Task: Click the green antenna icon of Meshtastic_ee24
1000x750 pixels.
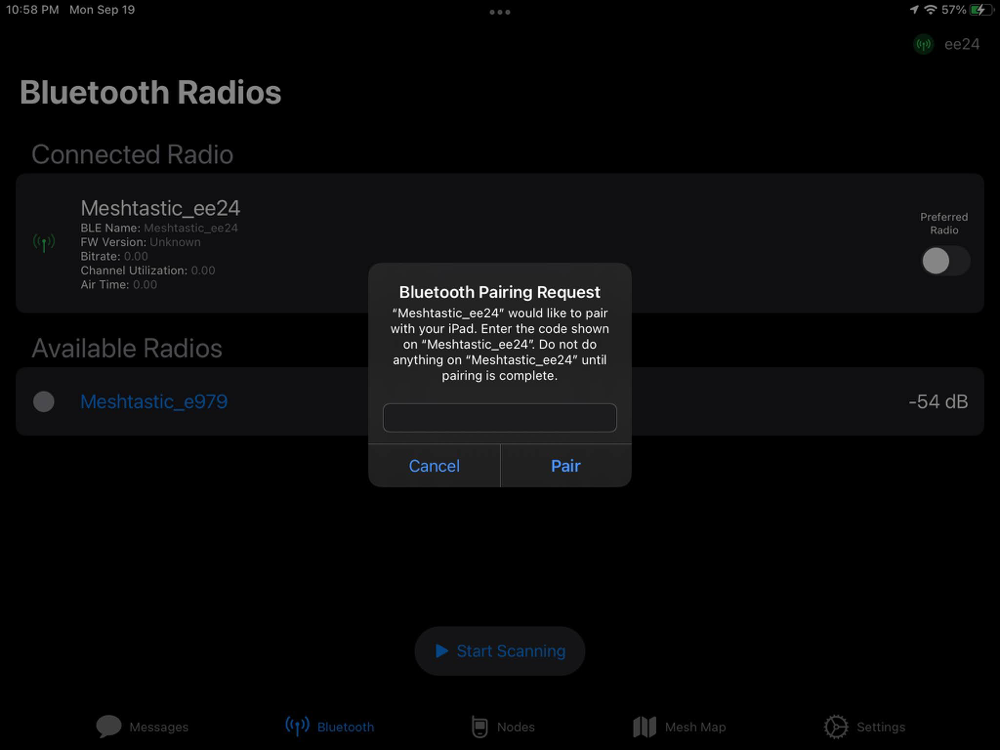Action: click(44, 242)
